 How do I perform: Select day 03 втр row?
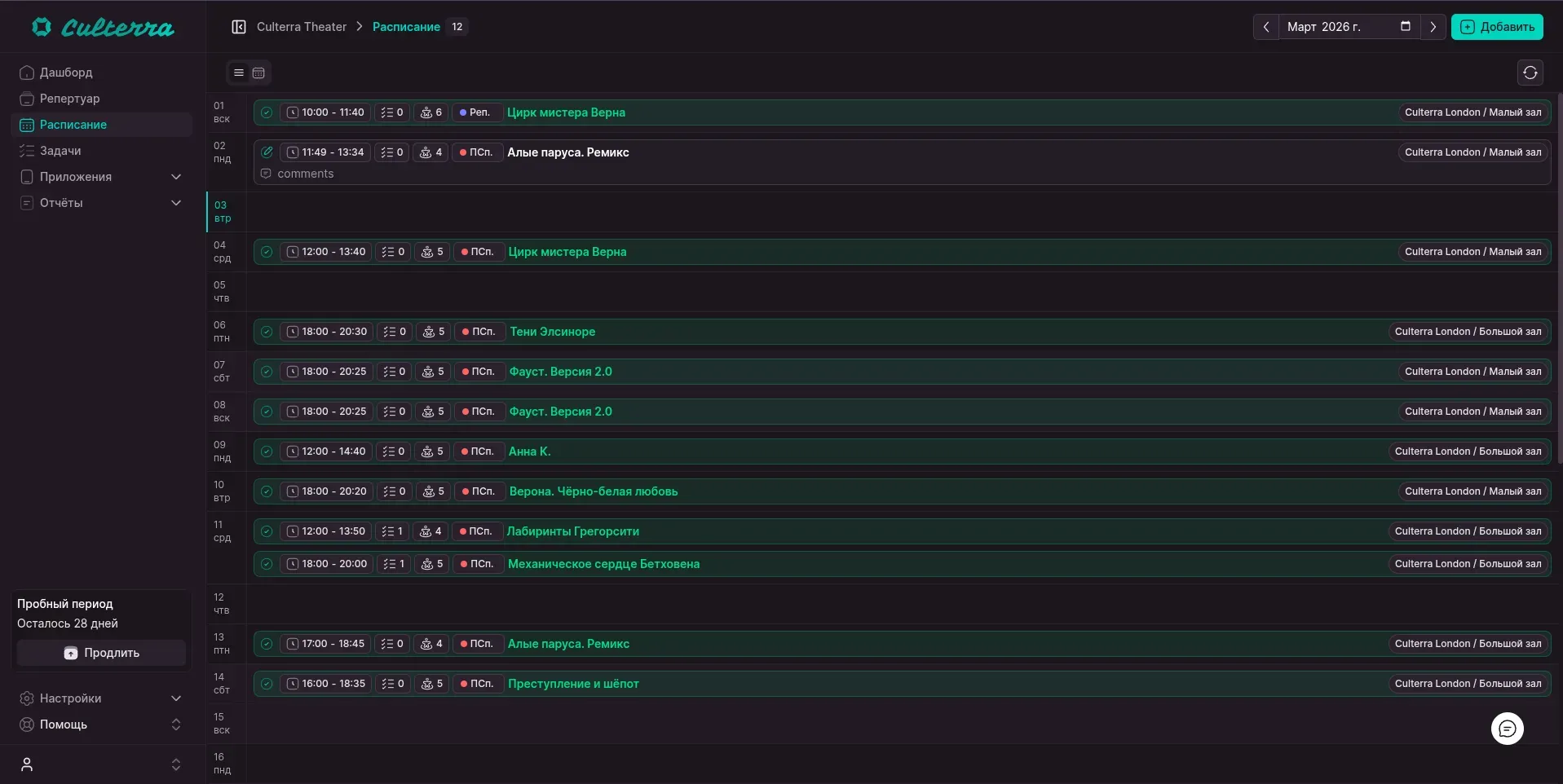pos(885,212)
